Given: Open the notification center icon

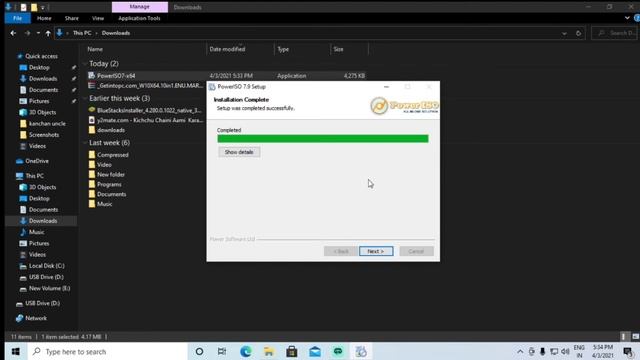Looking at the screenshot, I should point(629,351).
